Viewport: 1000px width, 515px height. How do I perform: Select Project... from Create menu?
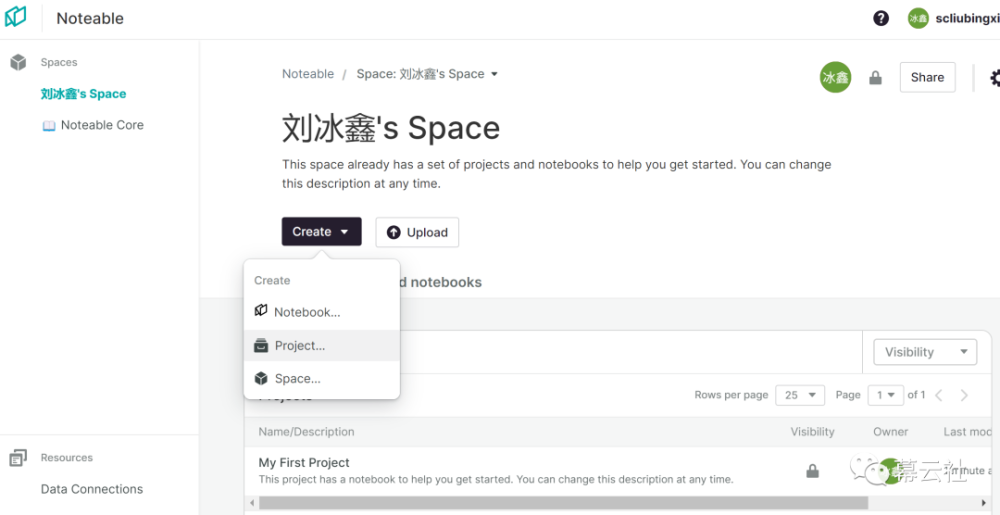pos(322,345)
